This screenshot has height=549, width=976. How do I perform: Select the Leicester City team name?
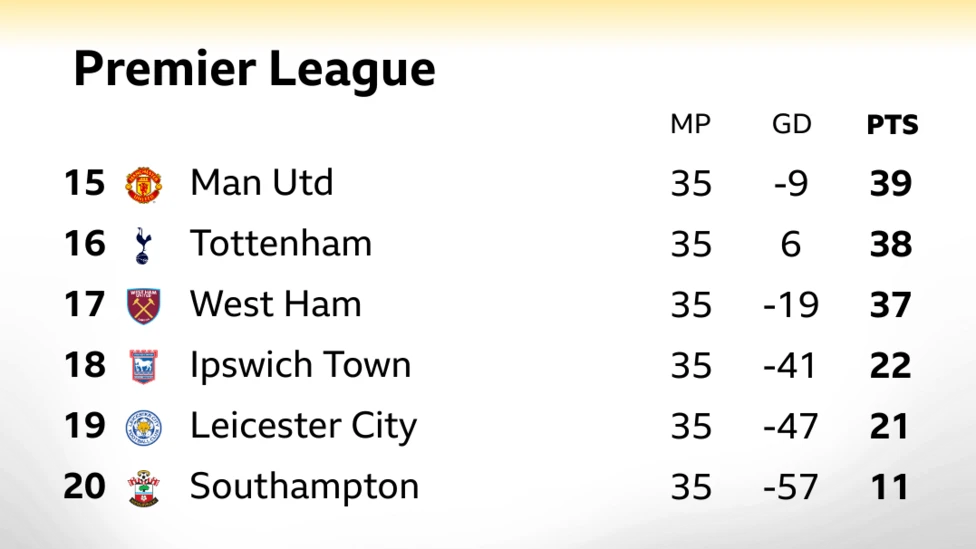[x=303, y=426]
